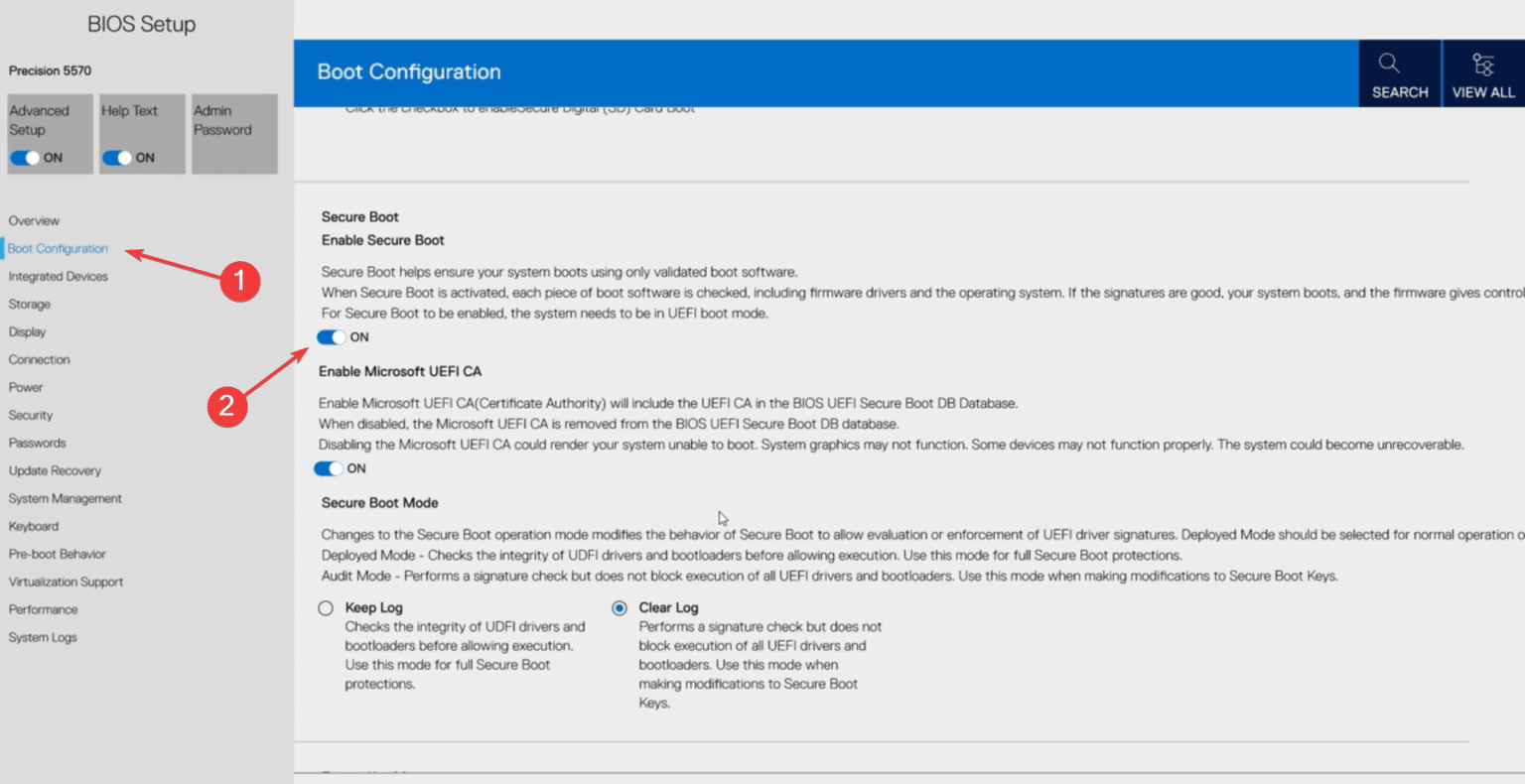1525x784 pixels.
Task: Turn off Advanced Setup mode
Action: point(24,157)
